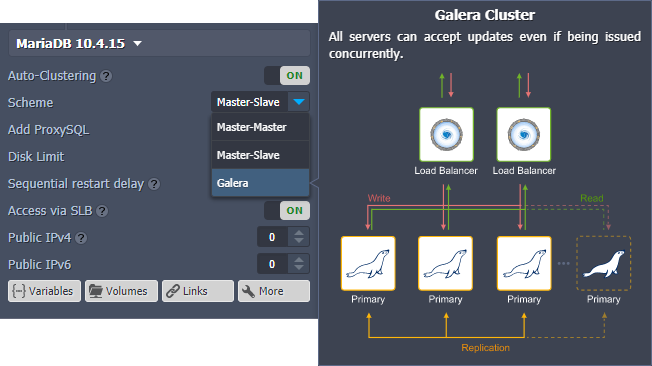Image resolution: width=652 pixels, height=366 pixels.
Task: Click the second Primary MariaDB seal icon
Action: pyautogui.click(x=445, y=263)
